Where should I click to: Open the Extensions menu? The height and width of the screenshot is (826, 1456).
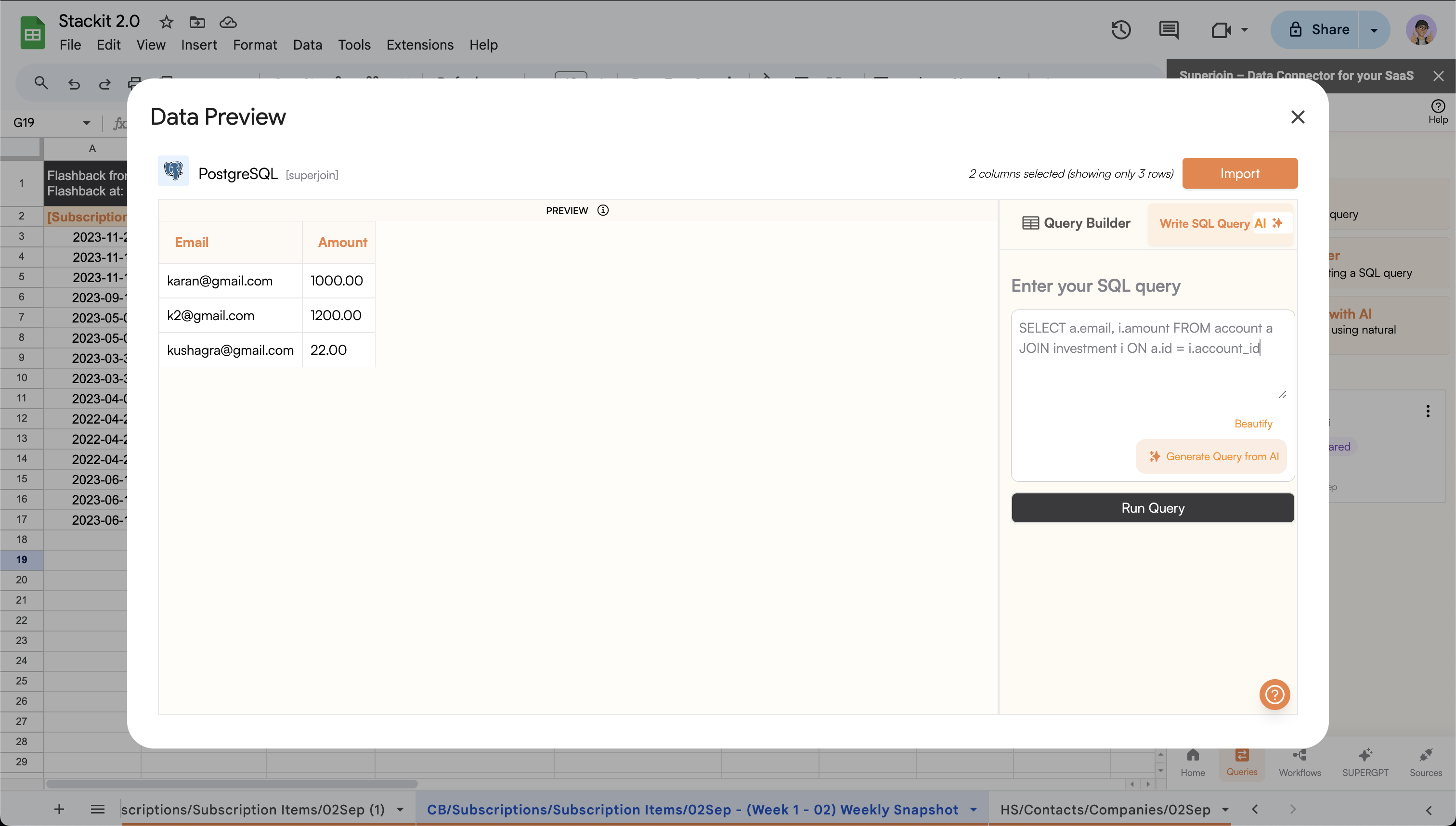(419, 45)
